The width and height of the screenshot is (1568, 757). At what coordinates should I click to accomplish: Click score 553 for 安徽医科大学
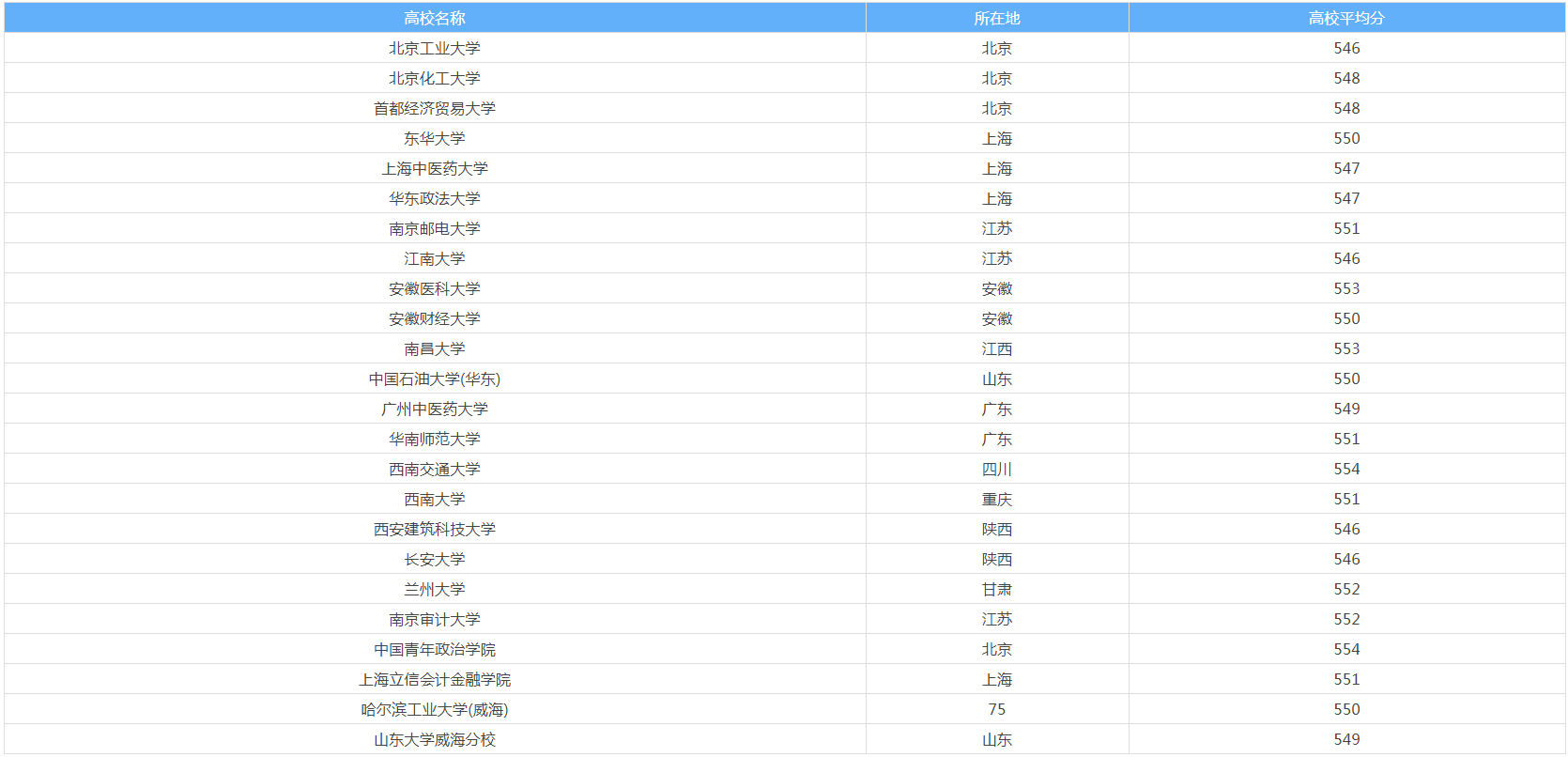[1346, 288]
